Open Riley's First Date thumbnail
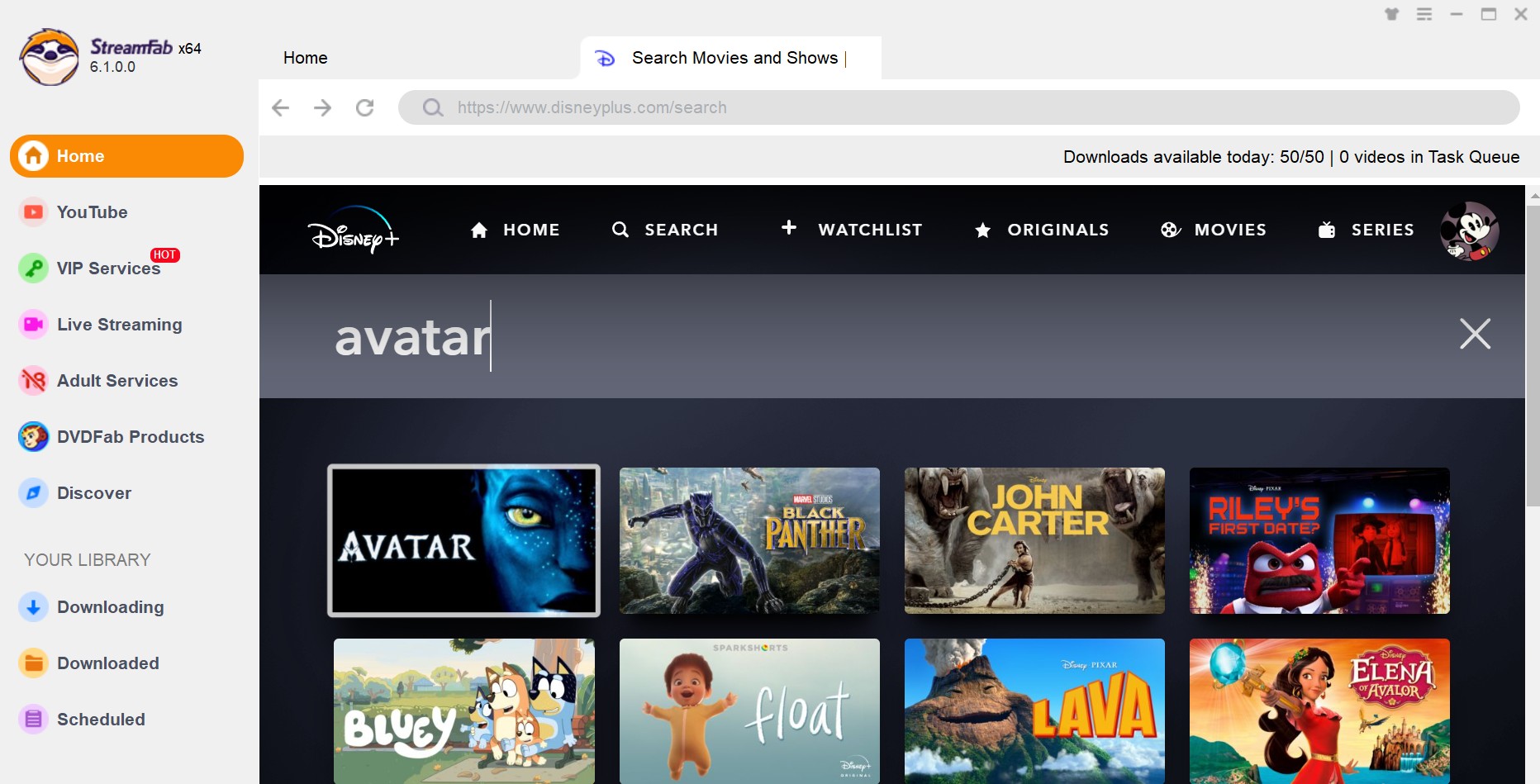1540x784 pixels. click(x=1319, y=540)
